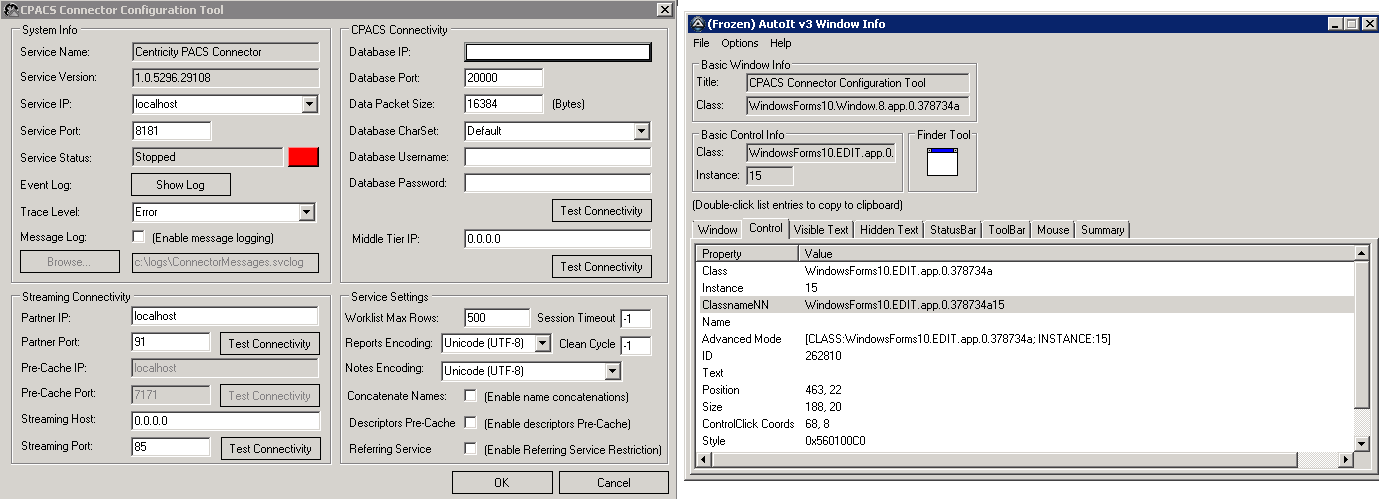
Task: Open the Database CharSet dropdown
Action: pyautogui.click(x=641, y=131)
